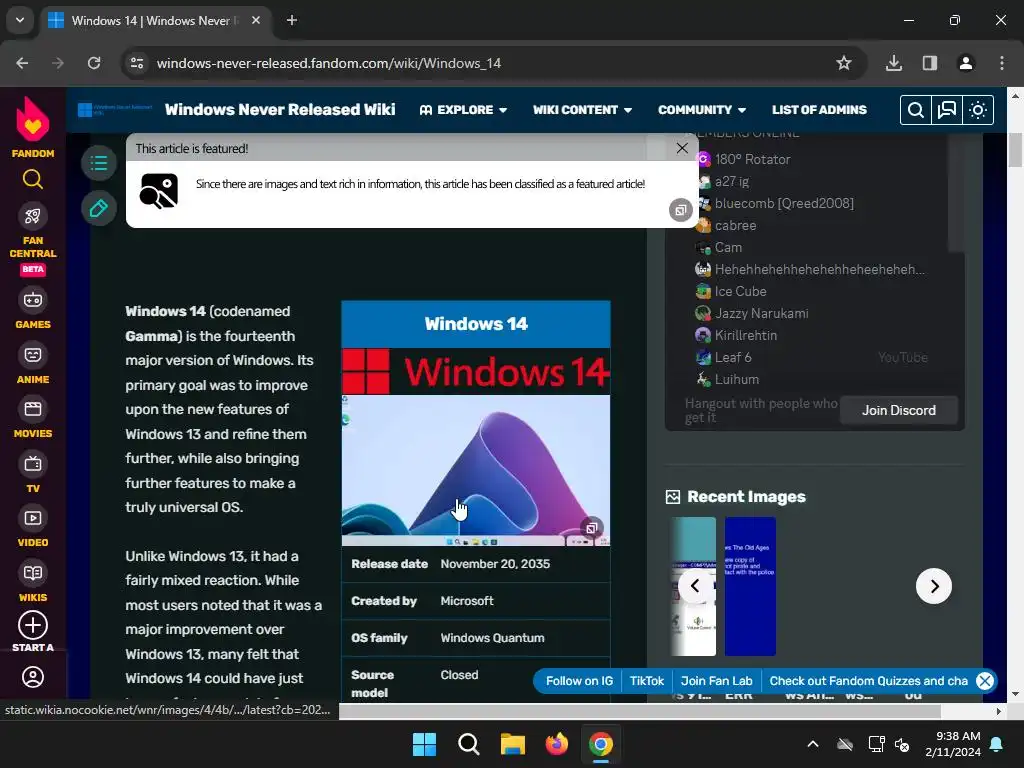Screen dimensions: 1024x768
Task: Click the Start a Wiki plus icon
Action: point(33,625)
